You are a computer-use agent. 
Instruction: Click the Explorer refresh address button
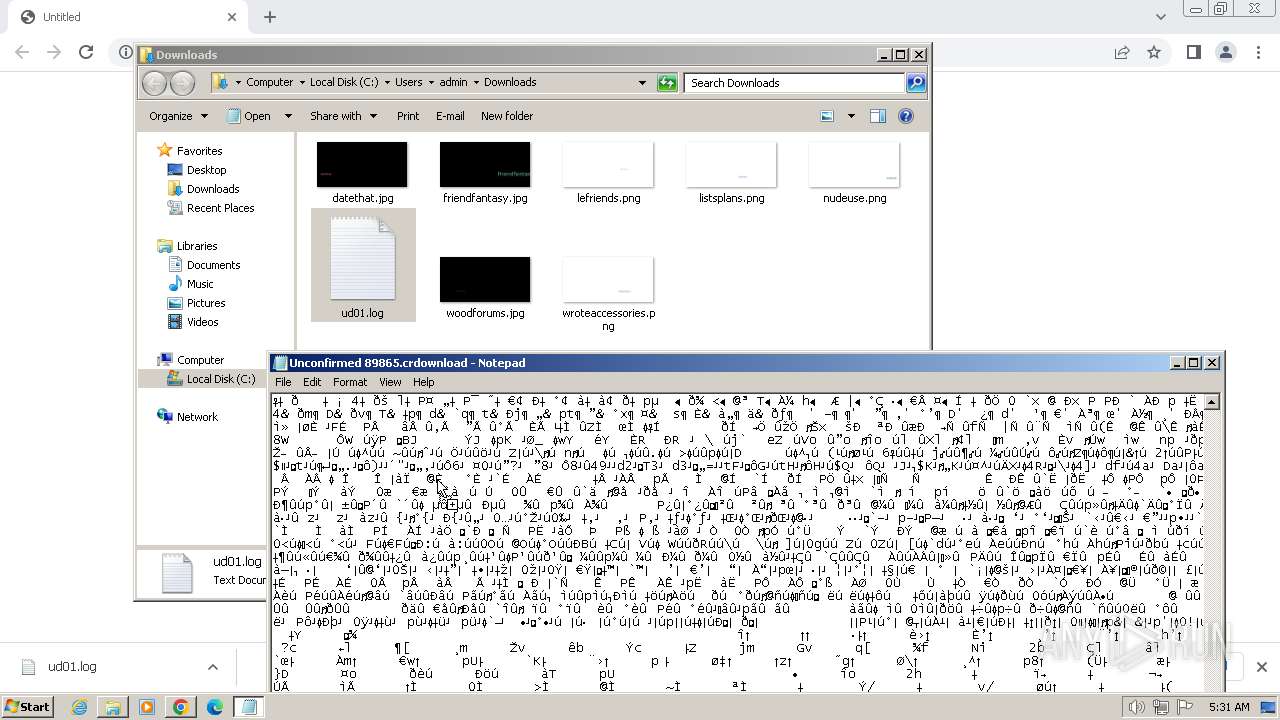click(667, 83)
